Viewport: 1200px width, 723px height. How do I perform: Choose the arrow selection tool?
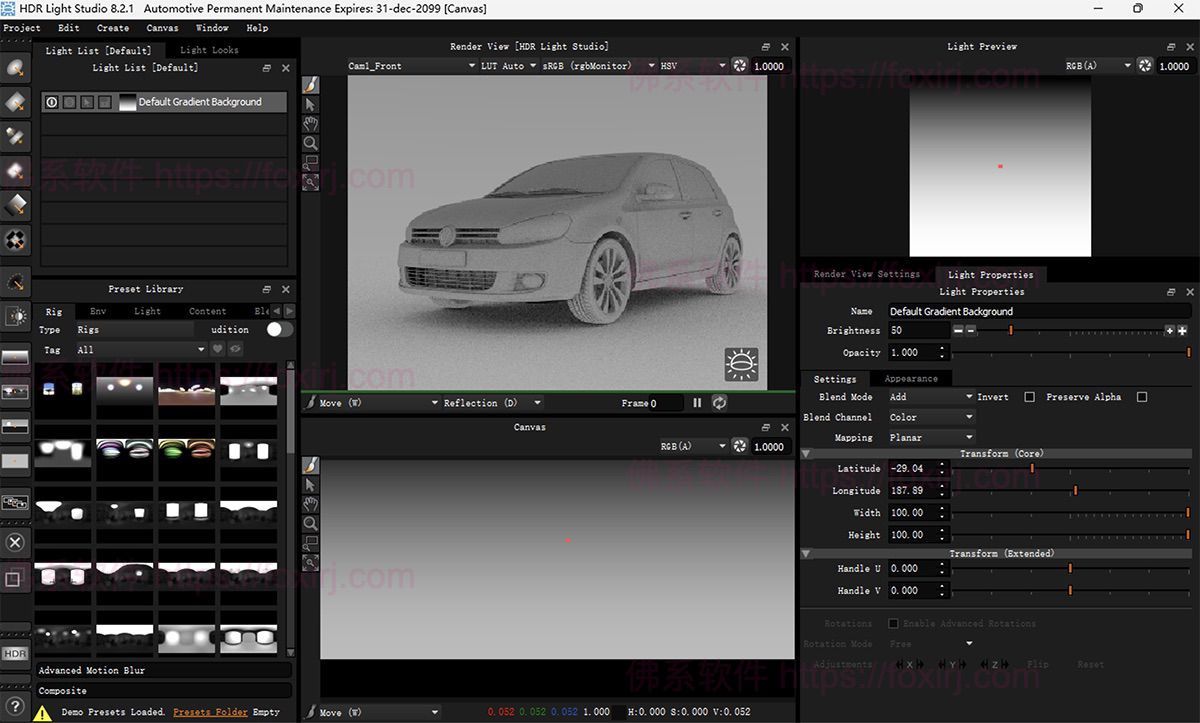pos(310,104)
